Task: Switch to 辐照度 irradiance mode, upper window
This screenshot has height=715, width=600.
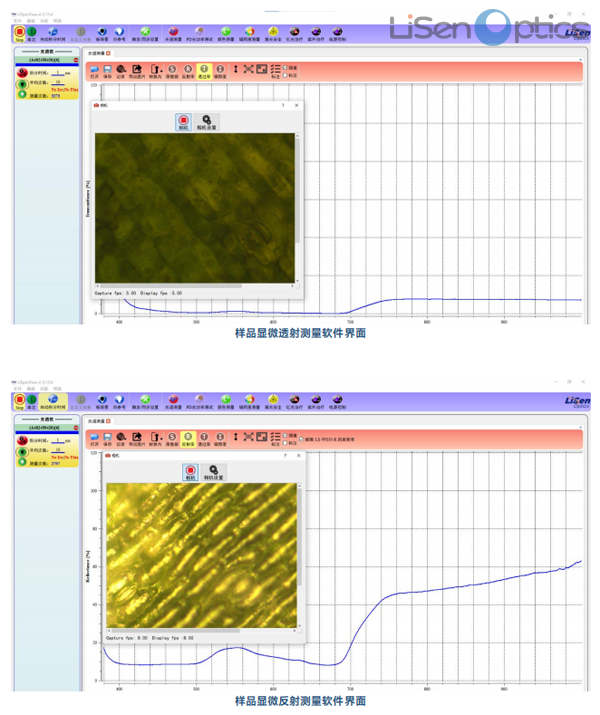Action: (x=220, y=72)
